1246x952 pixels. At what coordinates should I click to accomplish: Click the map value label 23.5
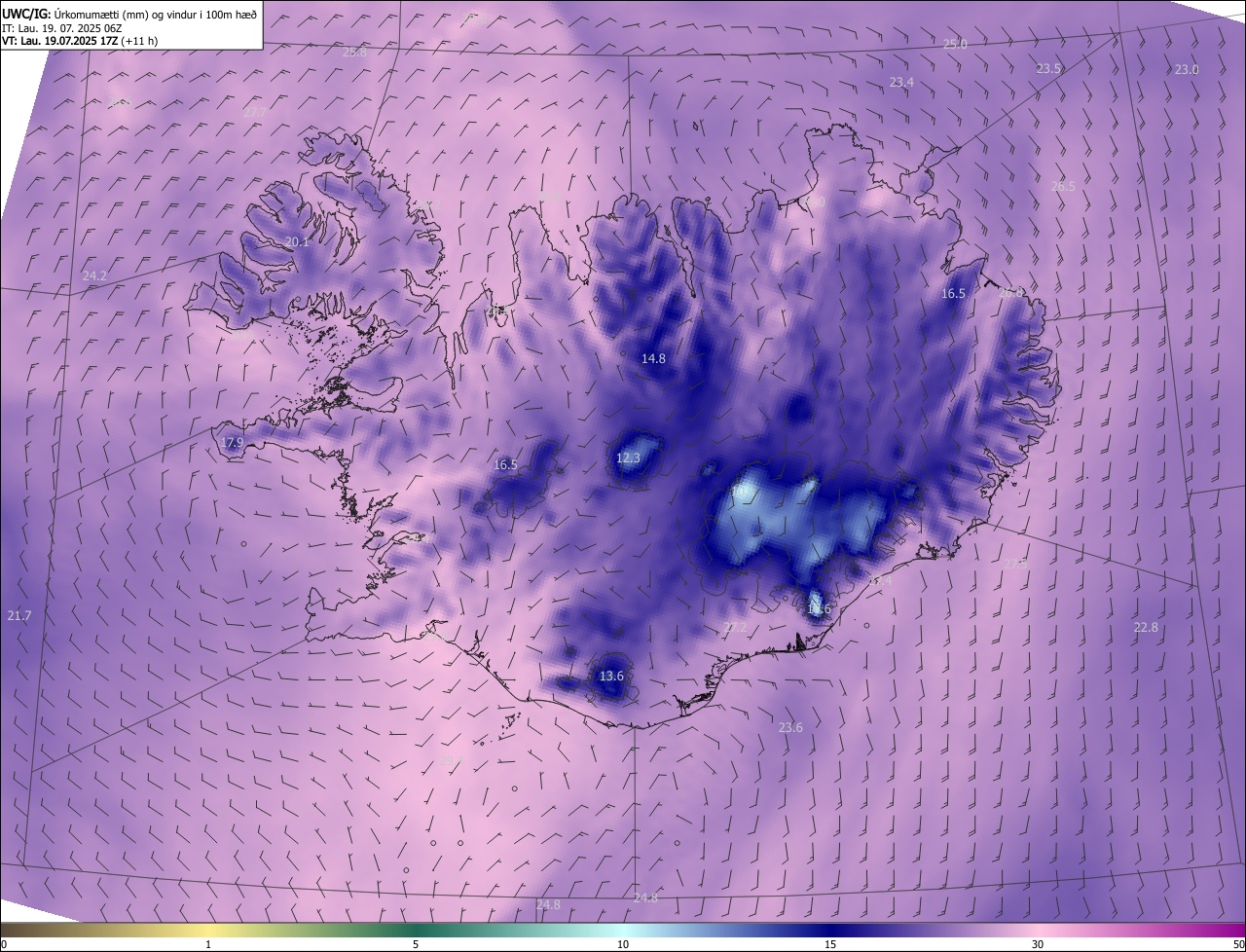tap(1048, 68)
